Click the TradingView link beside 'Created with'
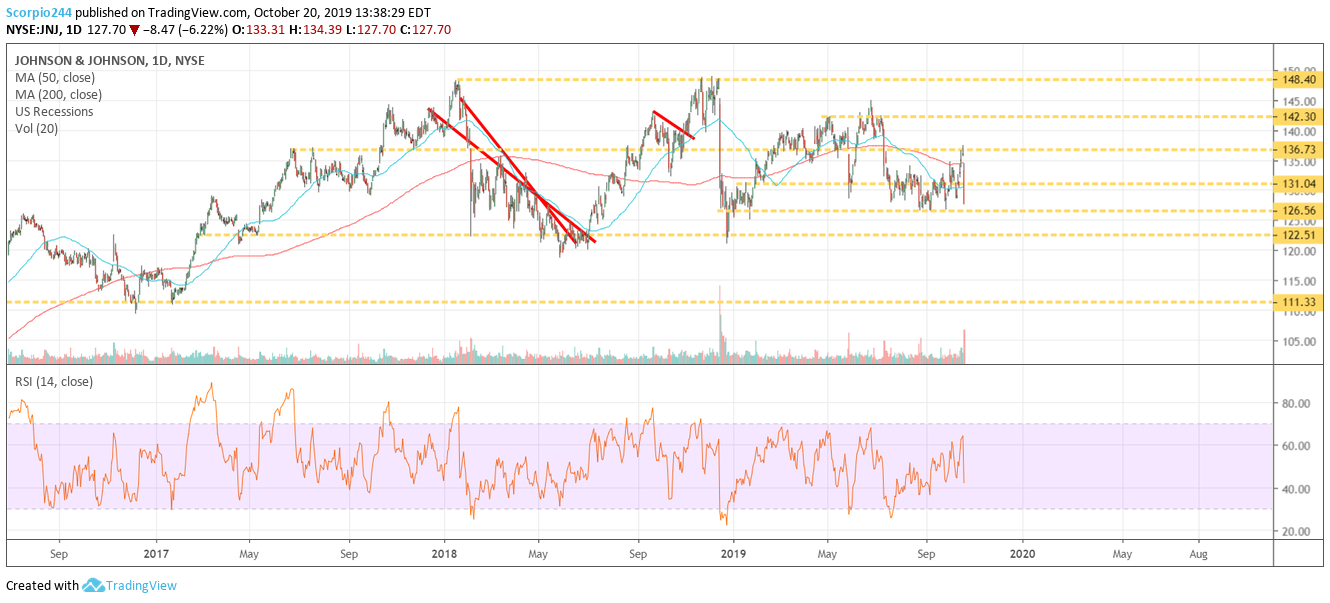 pos(142,586)
